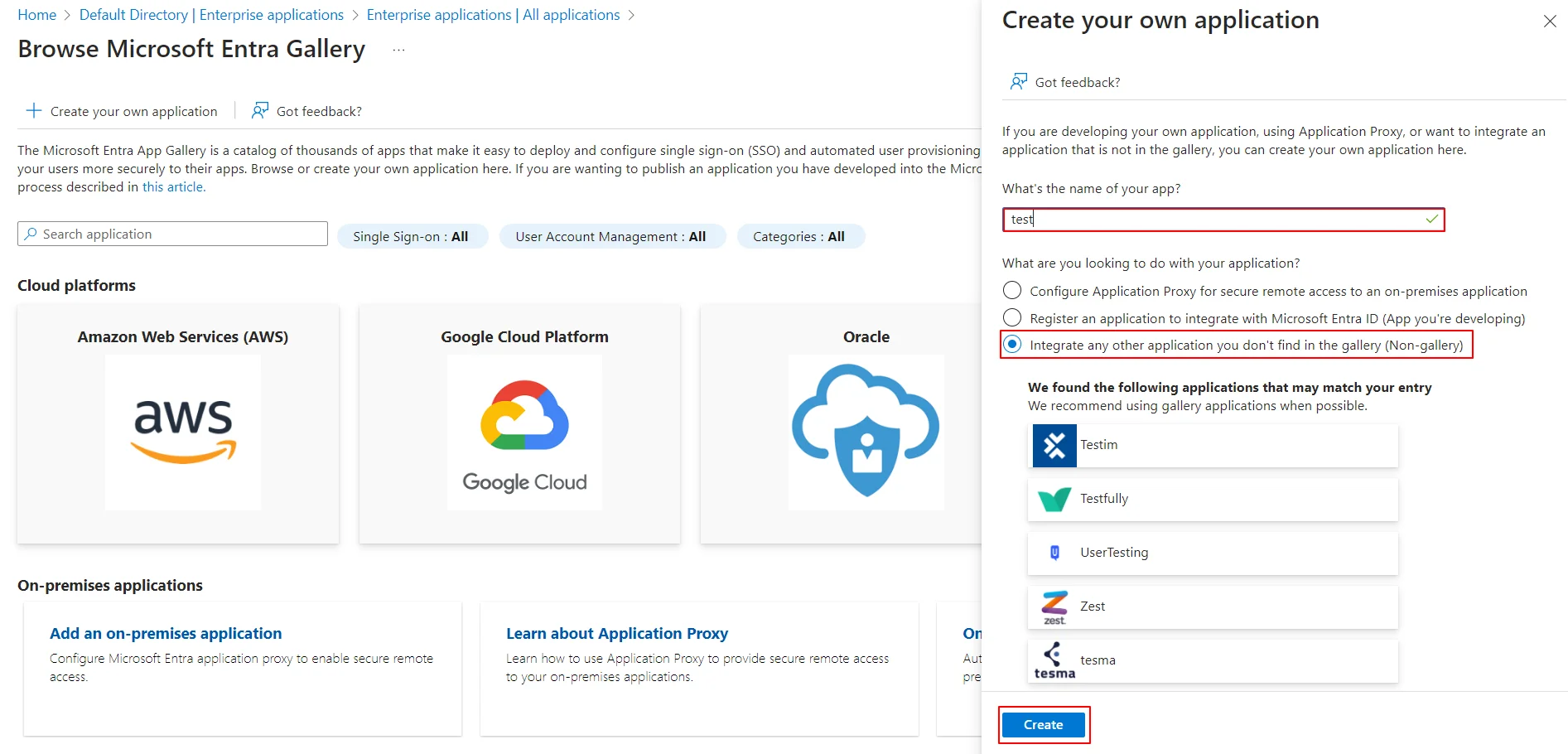
Task: Open the User Account Management filter
Action: tap(612, 236)
